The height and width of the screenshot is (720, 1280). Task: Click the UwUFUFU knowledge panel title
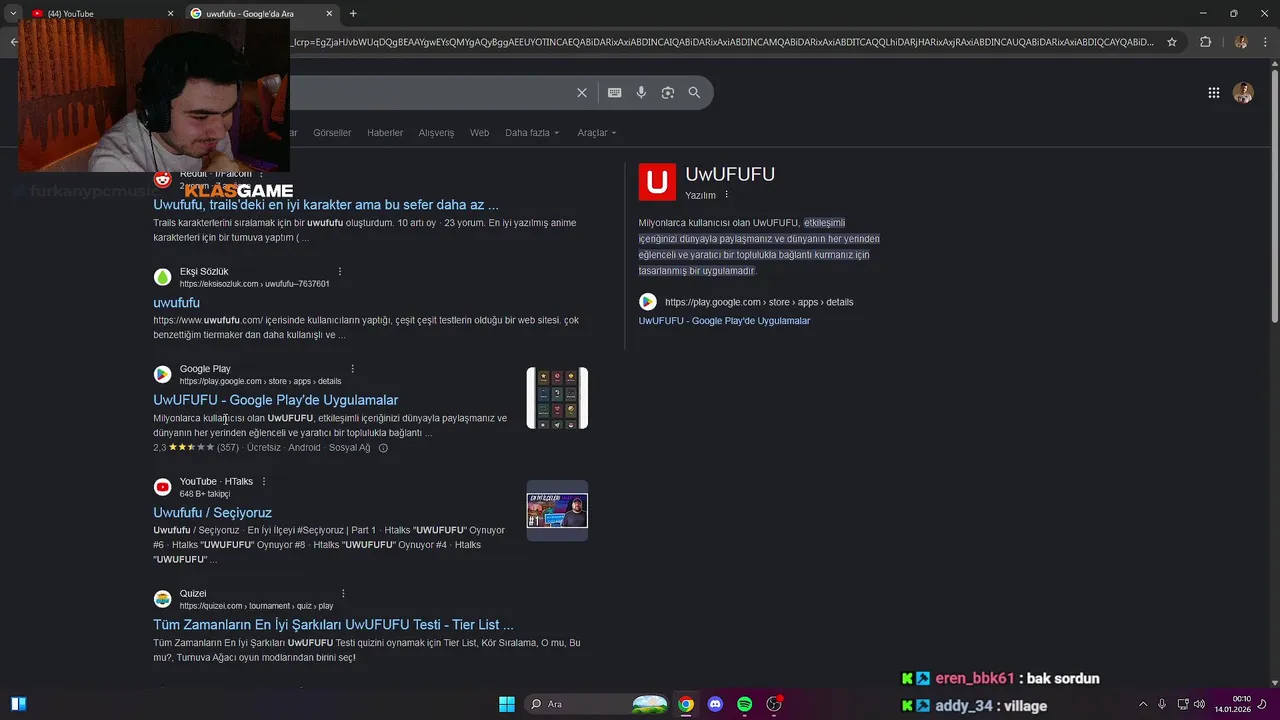pos(730,174)
